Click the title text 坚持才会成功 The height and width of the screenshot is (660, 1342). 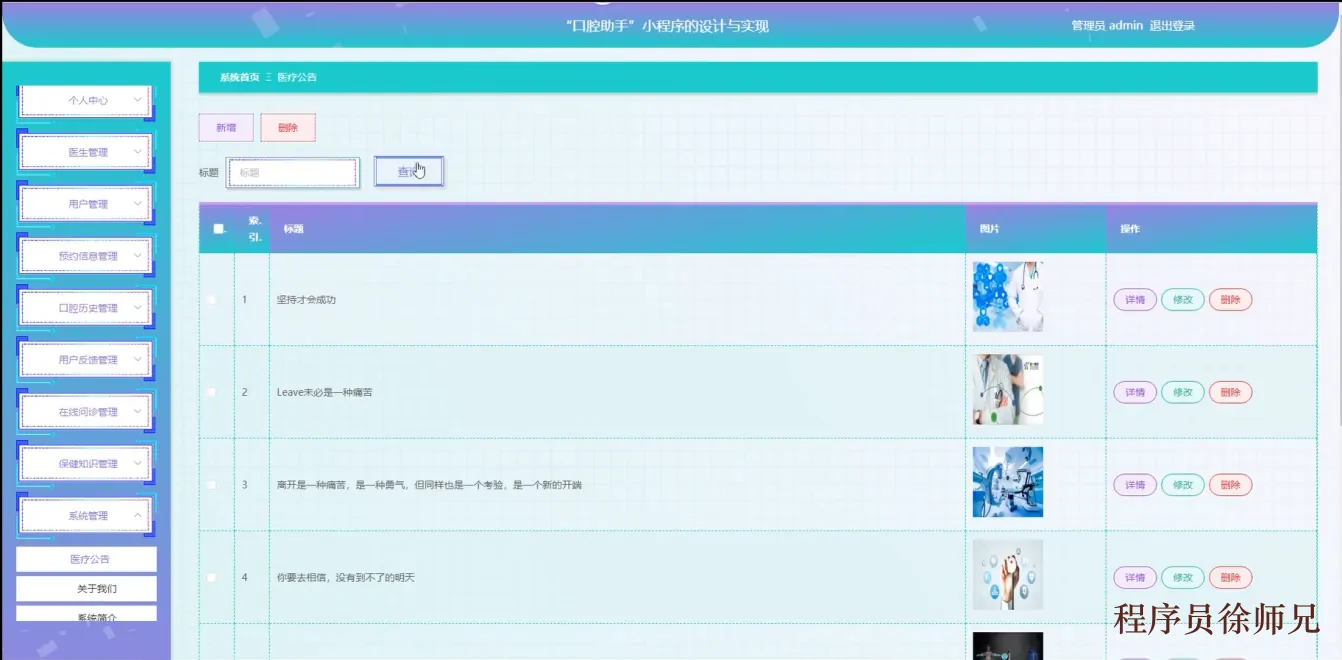tap(306, 300)
